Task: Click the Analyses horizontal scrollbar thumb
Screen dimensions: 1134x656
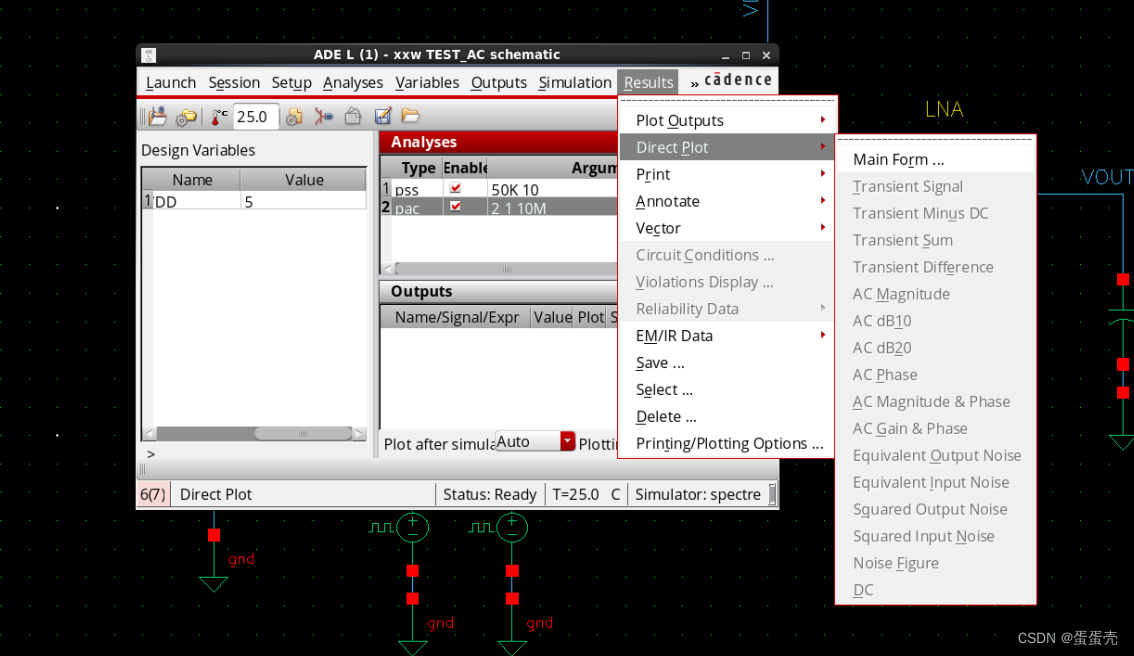Action: [x=506, y=268]
